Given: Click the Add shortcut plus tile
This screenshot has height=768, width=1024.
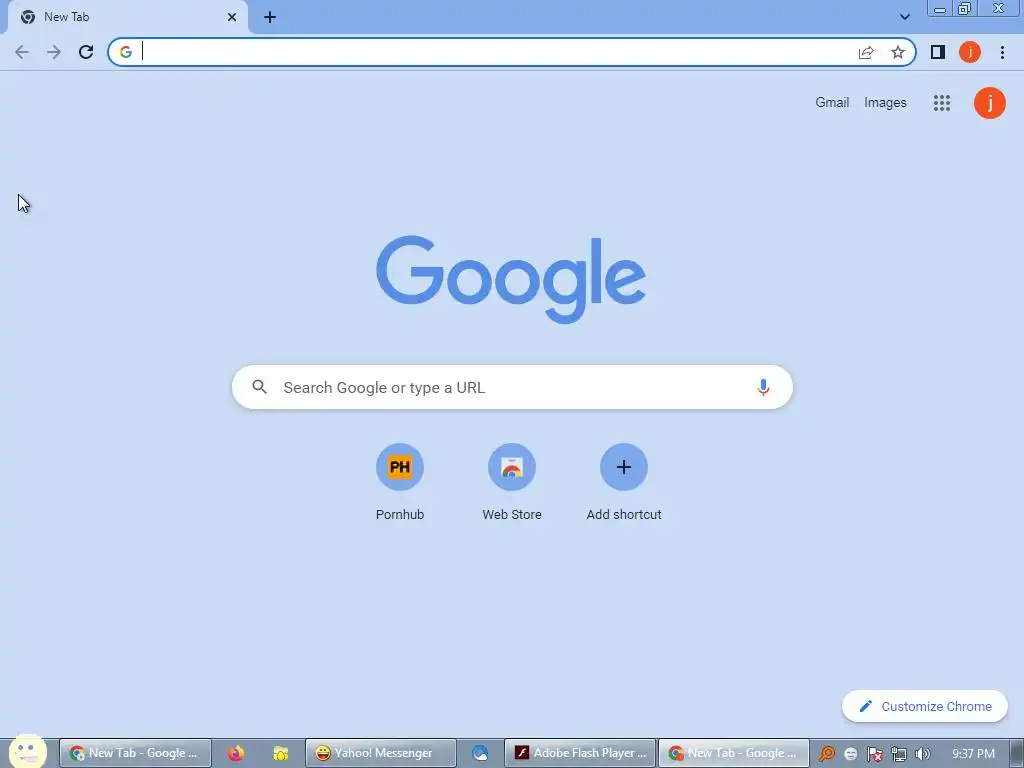Looking at the screenshot, I should click(624, 482).
